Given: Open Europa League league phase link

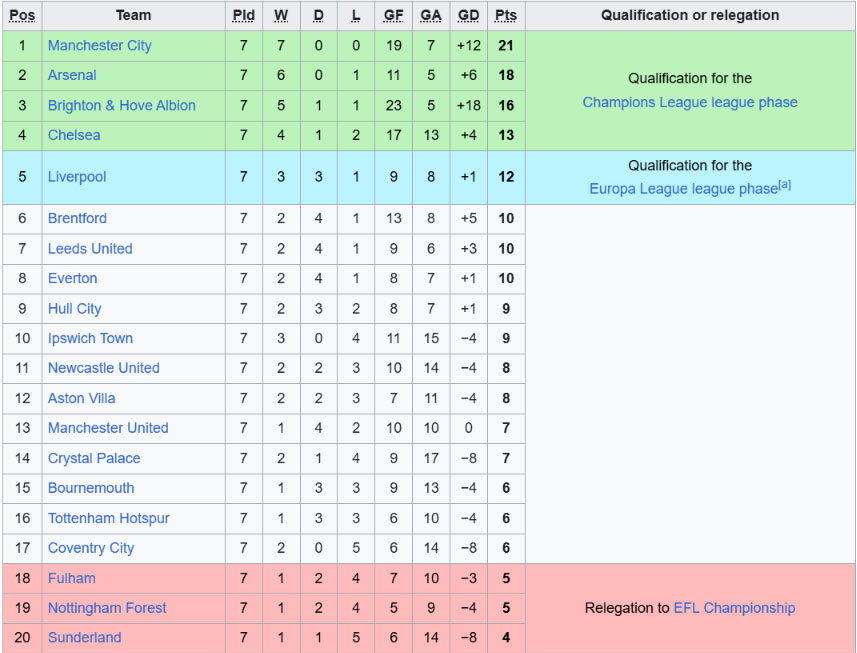Looking at the screenshot, I should (683, 189).
